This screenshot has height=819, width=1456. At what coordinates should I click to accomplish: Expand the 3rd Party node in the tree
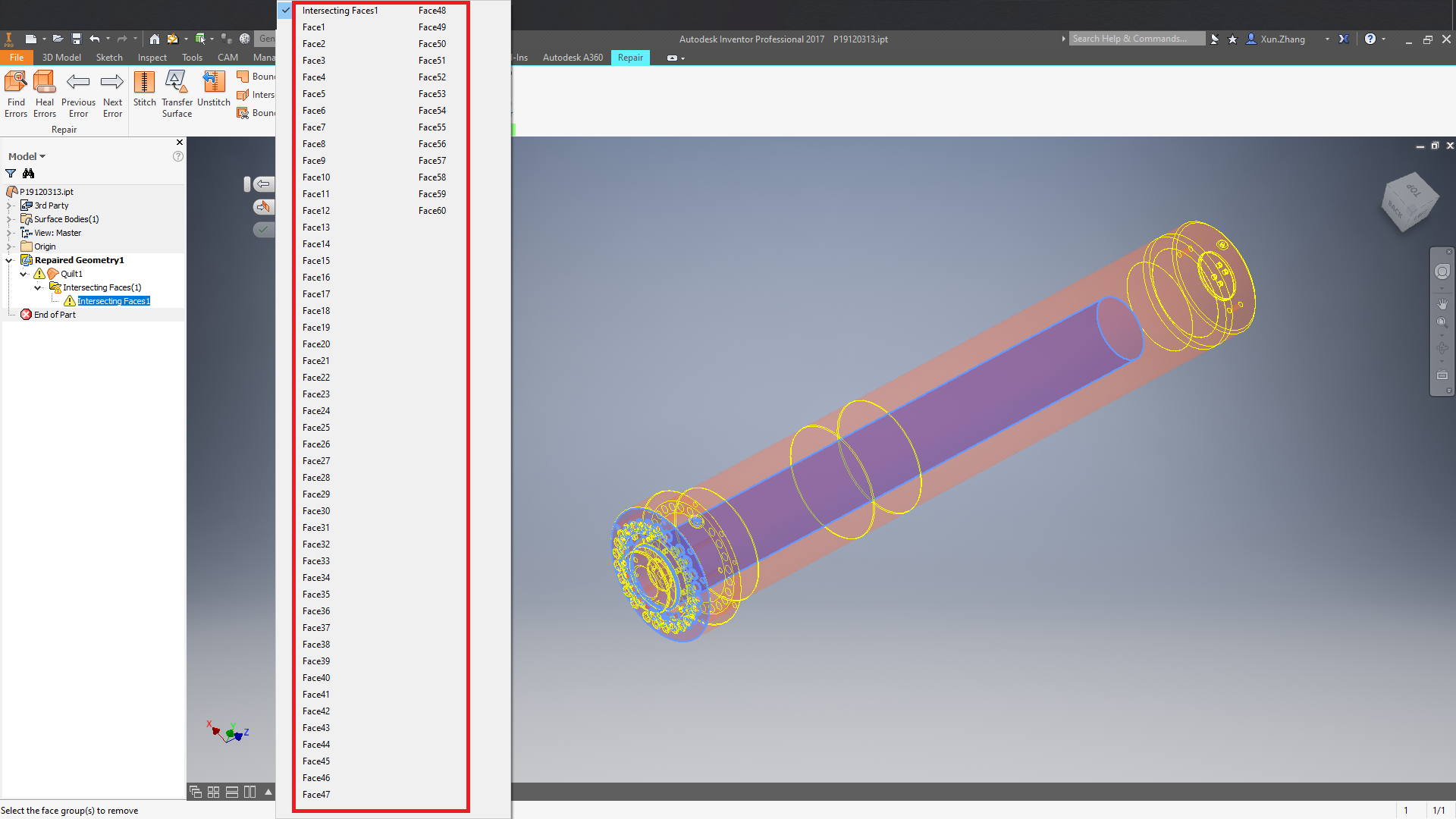[9, 205]
